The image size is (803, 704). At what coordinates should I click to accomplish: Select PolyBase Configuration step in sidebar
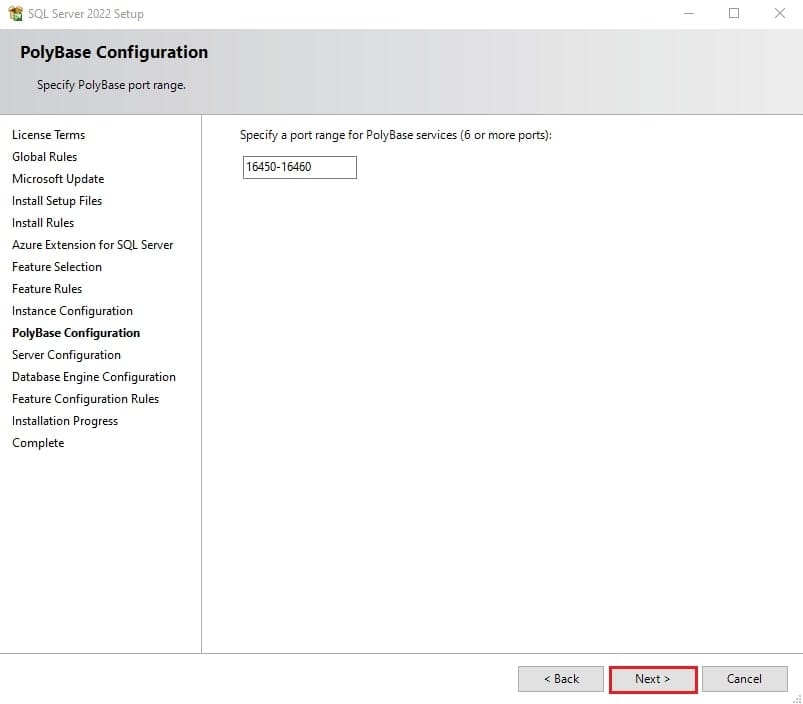click(76, 333)
